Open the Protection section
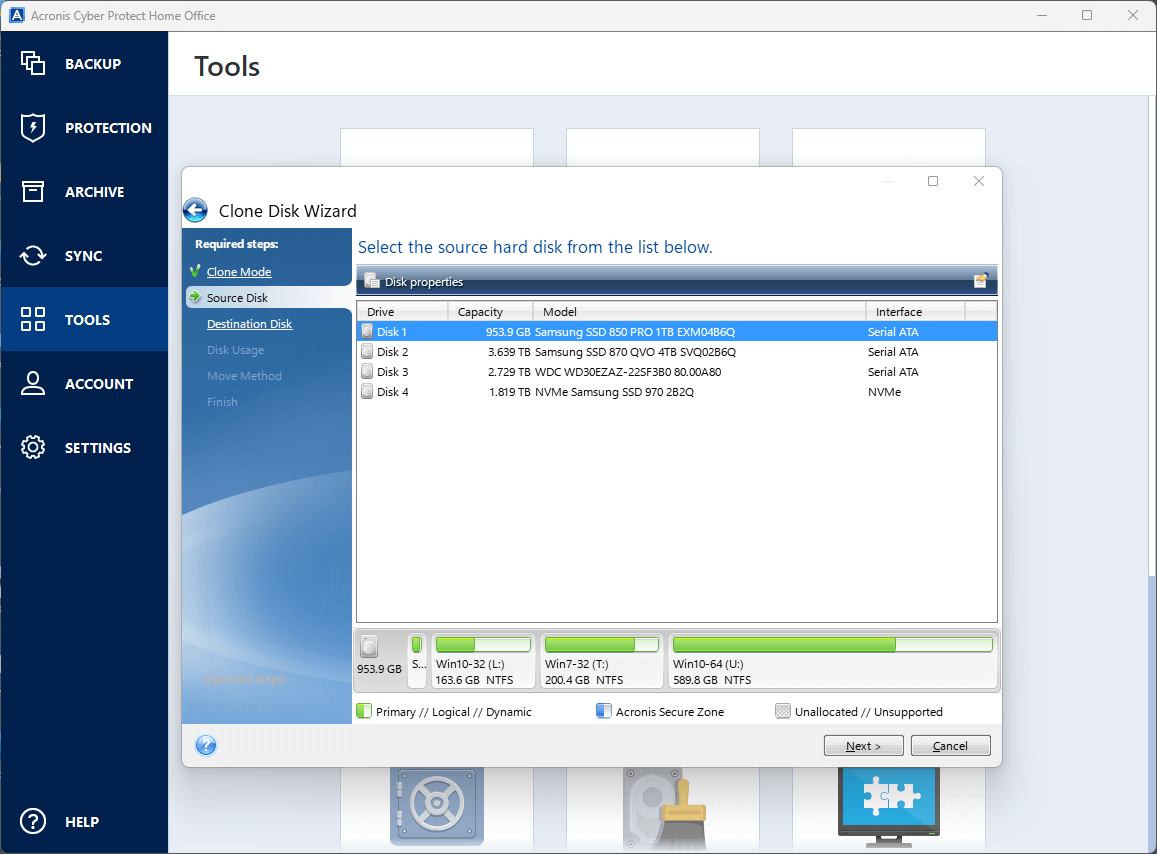The width and height of the screenshot is (1157, 854). pyautogui.click(x=84, y=127)
